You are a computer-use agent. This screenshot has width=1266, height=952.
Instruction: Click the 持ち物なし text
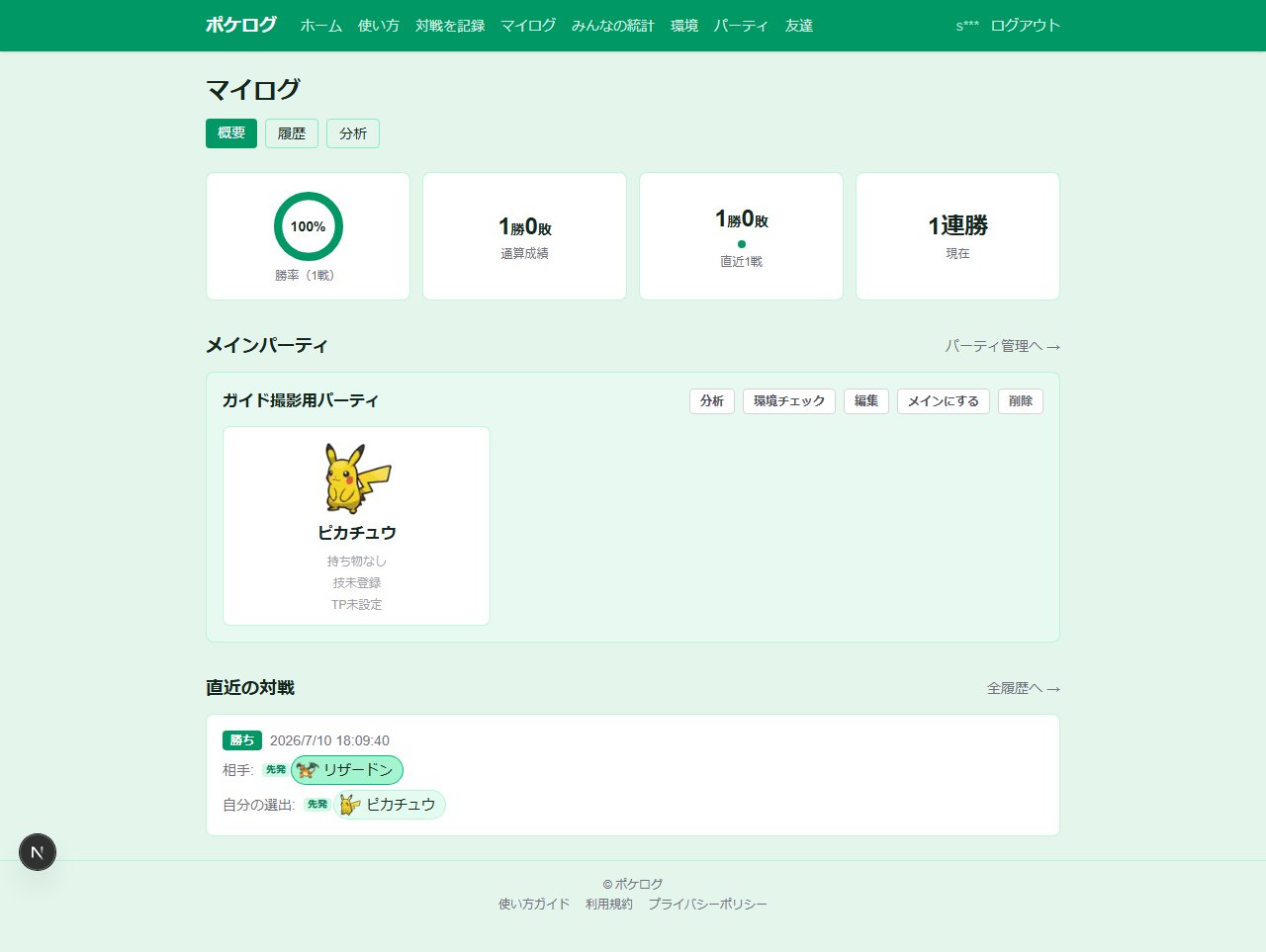[x=357, y=562]
